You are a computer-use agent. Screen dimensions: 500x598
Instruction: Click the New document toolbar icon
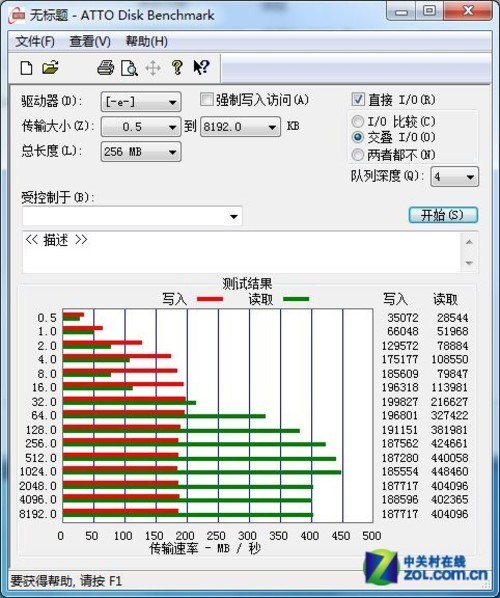[x=26, y=68]
